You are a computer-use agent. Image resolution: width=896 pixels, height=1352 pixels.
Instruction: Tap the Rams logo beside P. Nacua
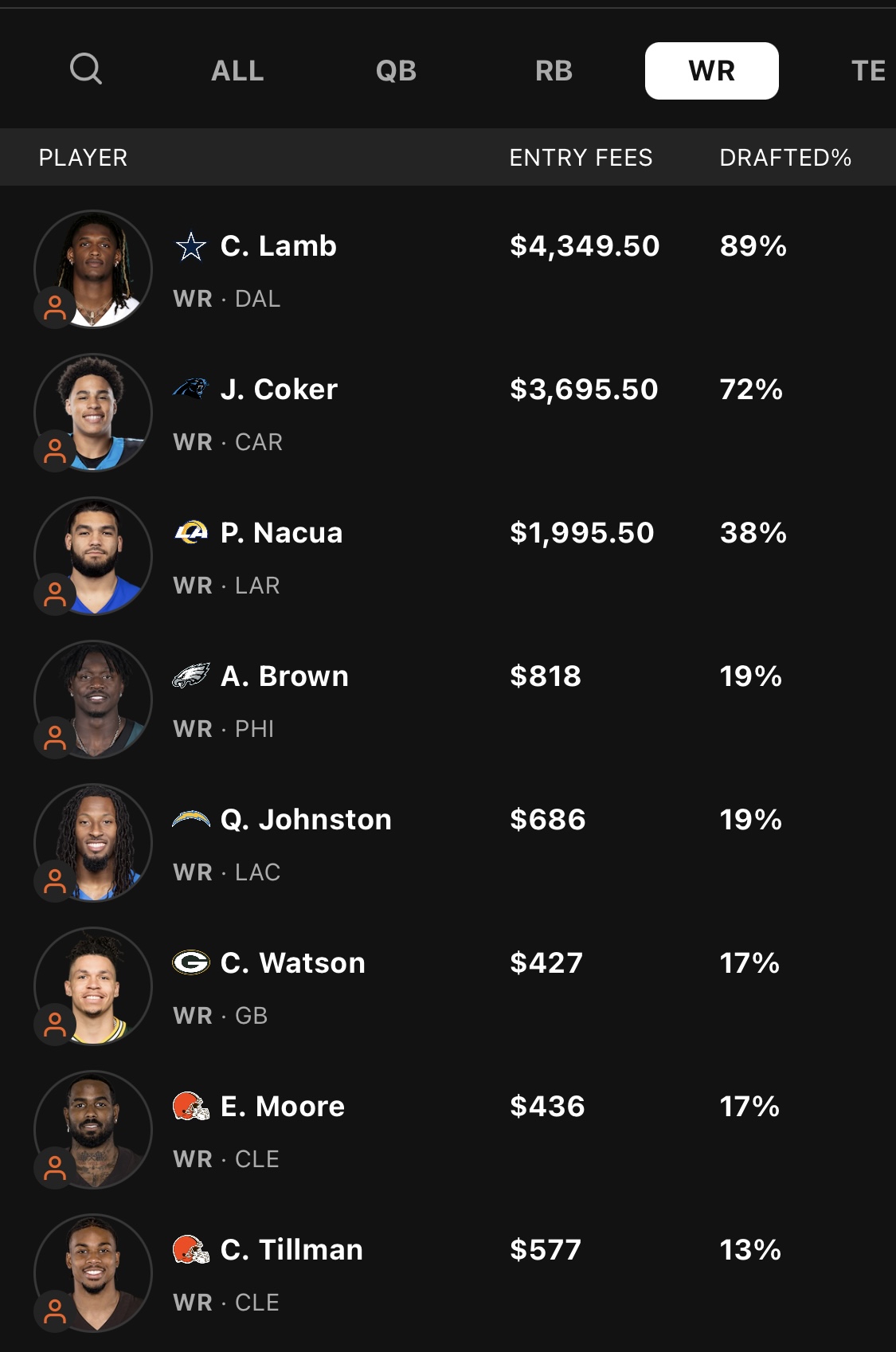click(x=191, y=531)
